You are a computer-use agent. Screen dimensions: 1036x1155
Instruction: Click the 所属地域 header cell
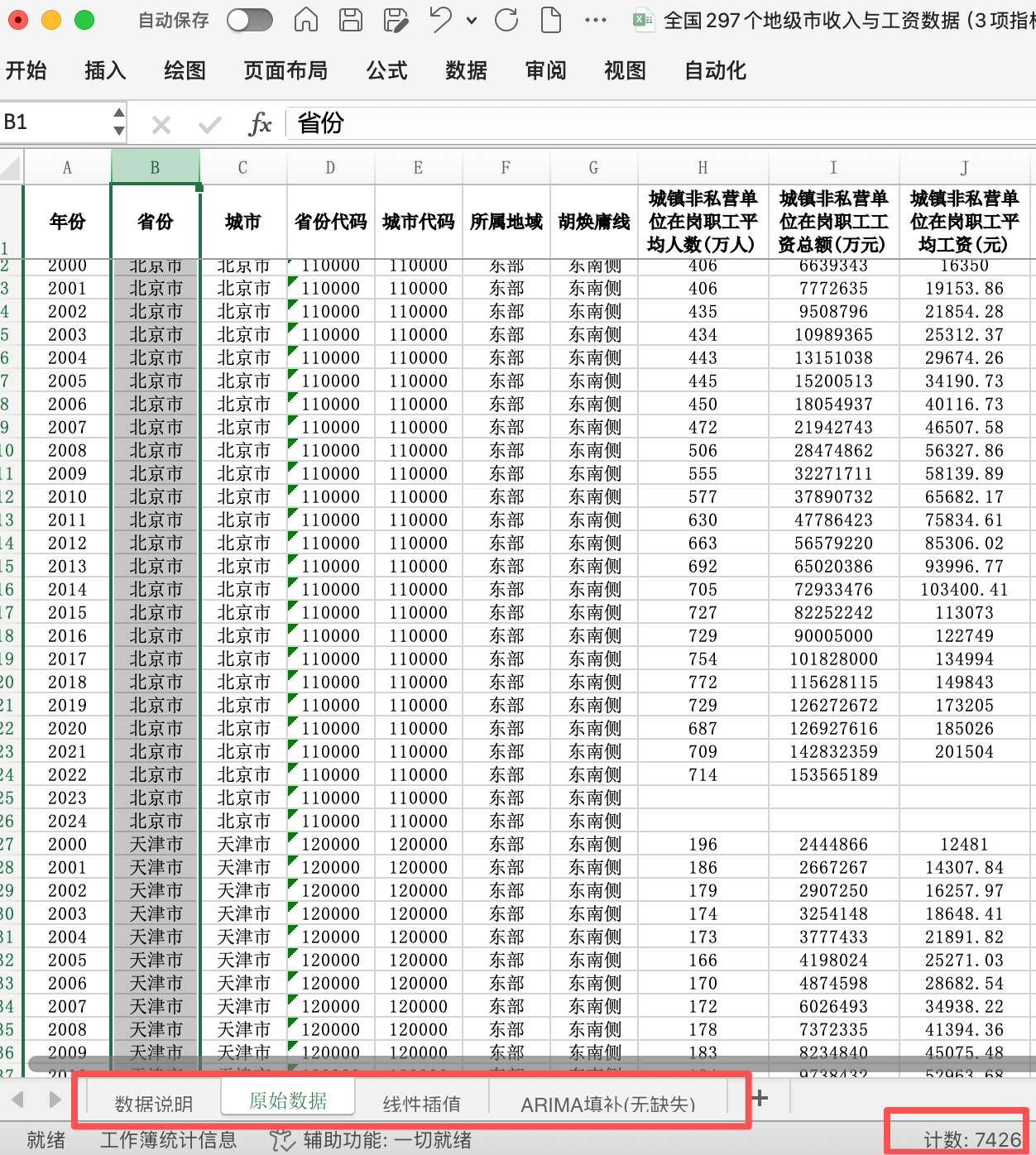[x=506, y=222]
